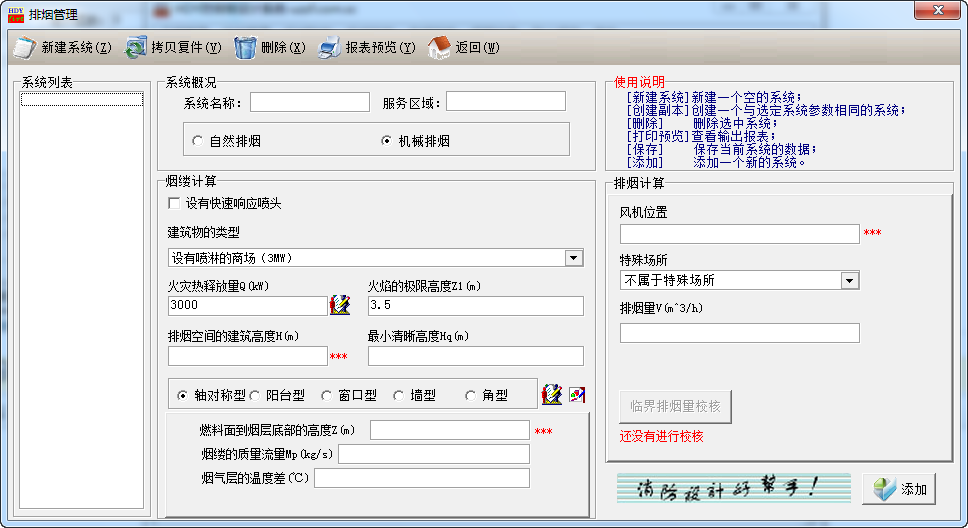
Task: Open plume type notebook icon next to 角型
Action: click(x=552, y=394)
